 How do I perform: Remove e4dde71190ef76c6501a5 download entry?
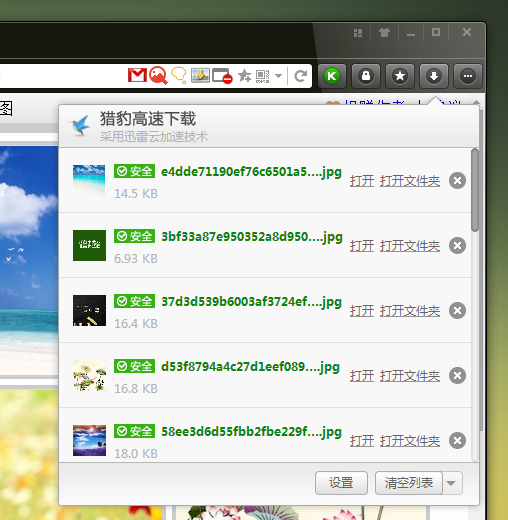(x=457, y=181)
